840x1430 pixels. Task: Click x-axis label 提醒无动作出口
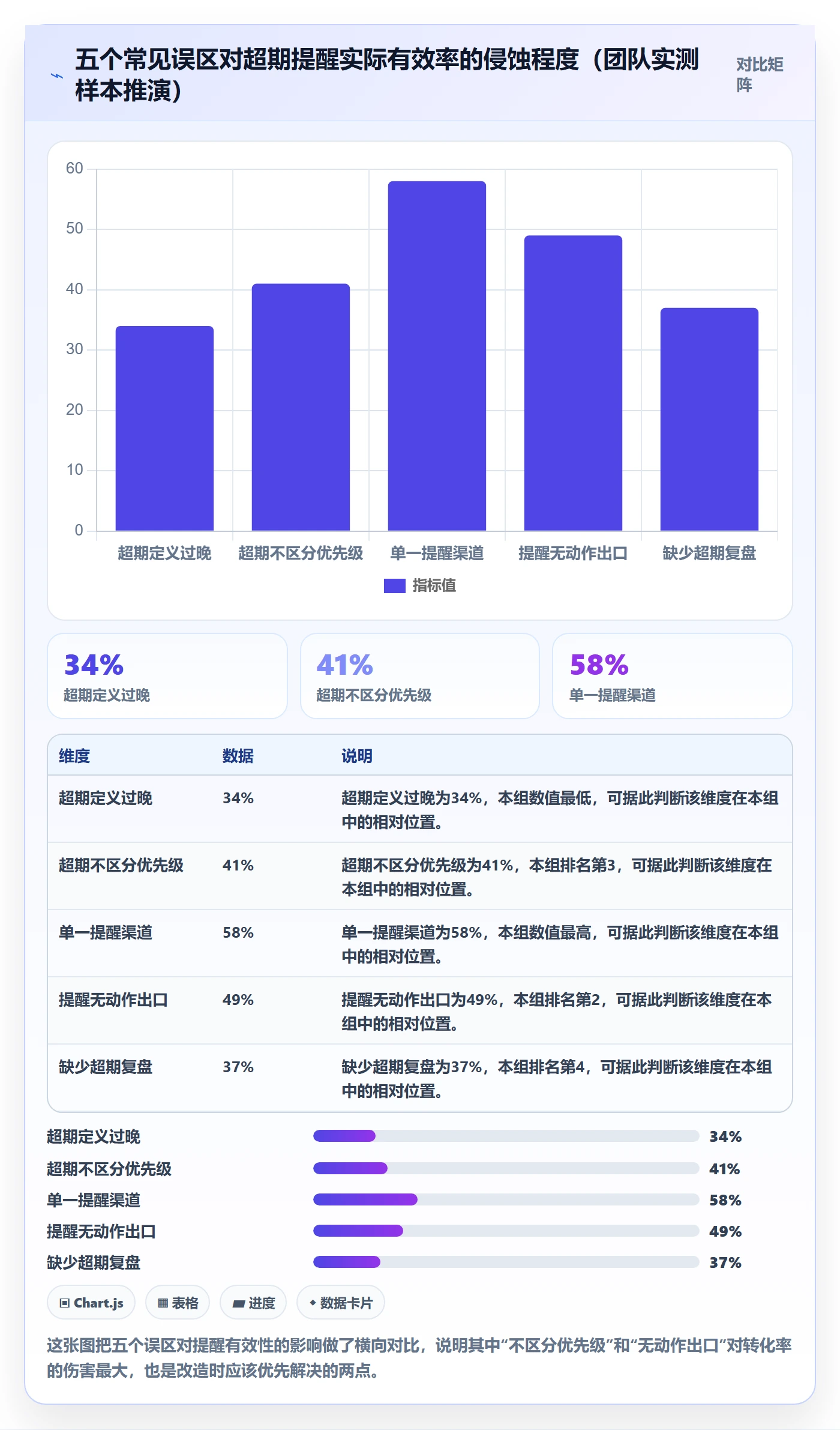coord(573,553)
